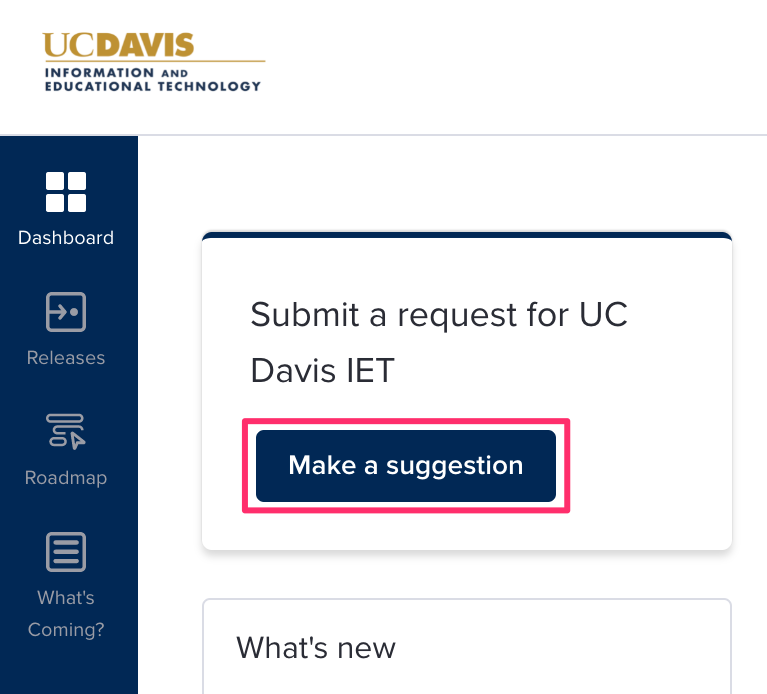Click the empty white header right of logo

pyautogui.click(x=520, y=66)
